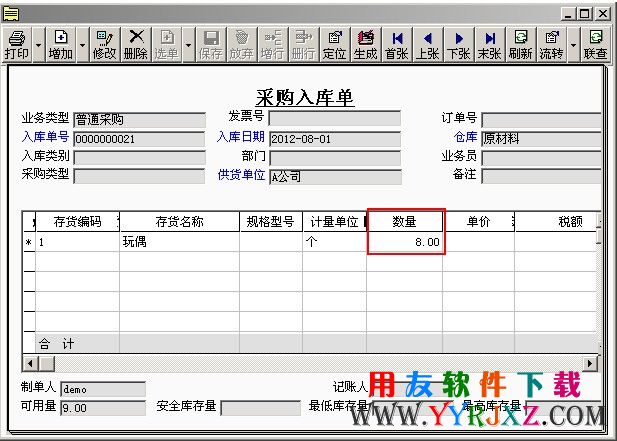
Task: Click the 入库日期 field 2012-08-01
Action: click(335, 139)
